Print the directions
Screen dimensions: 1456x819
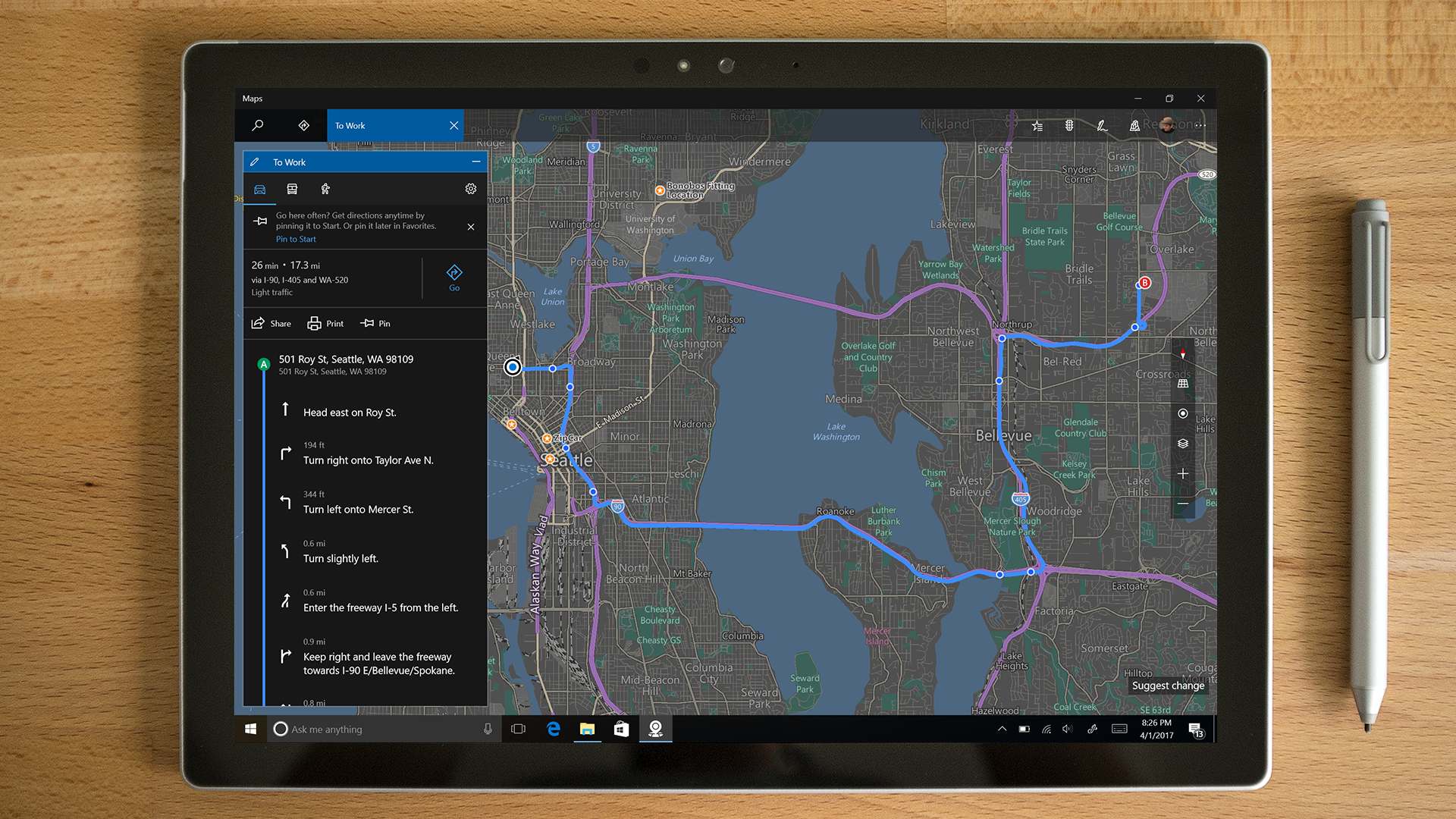click(x=325, y=324)
